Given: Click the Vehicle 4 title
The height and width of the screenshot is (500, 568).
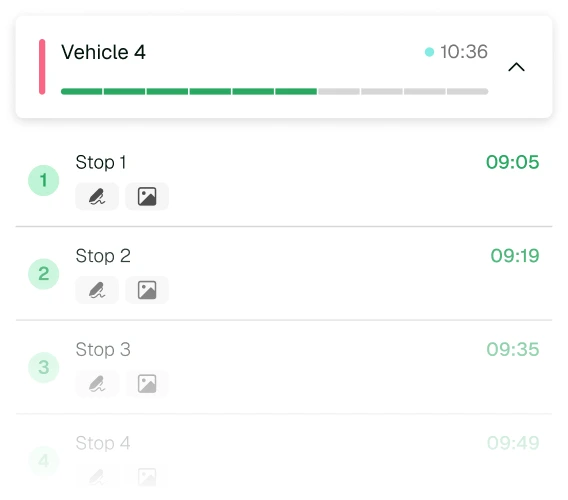Looking at the screenshot, I should 103,52.
